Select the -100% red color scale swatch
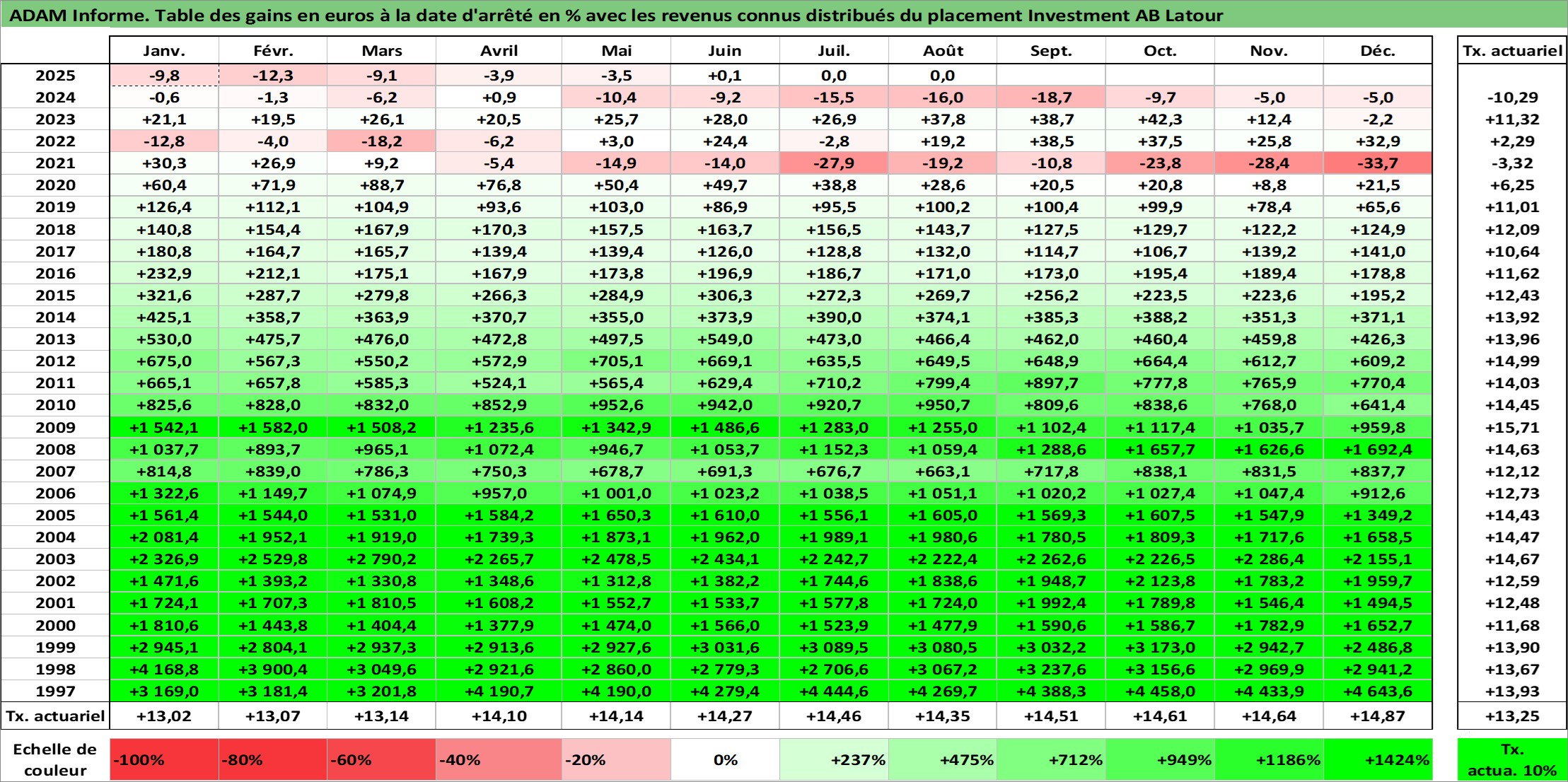The width and height of the screenshot is (1568, 782). tap(164, 760)
